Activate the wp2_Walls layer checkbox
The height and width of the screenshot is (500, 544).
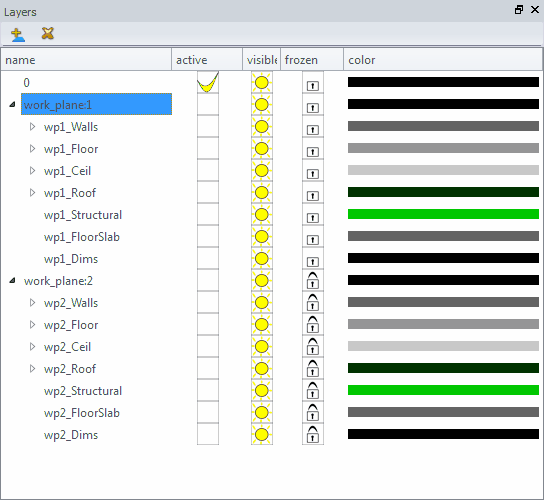(208, 303)
